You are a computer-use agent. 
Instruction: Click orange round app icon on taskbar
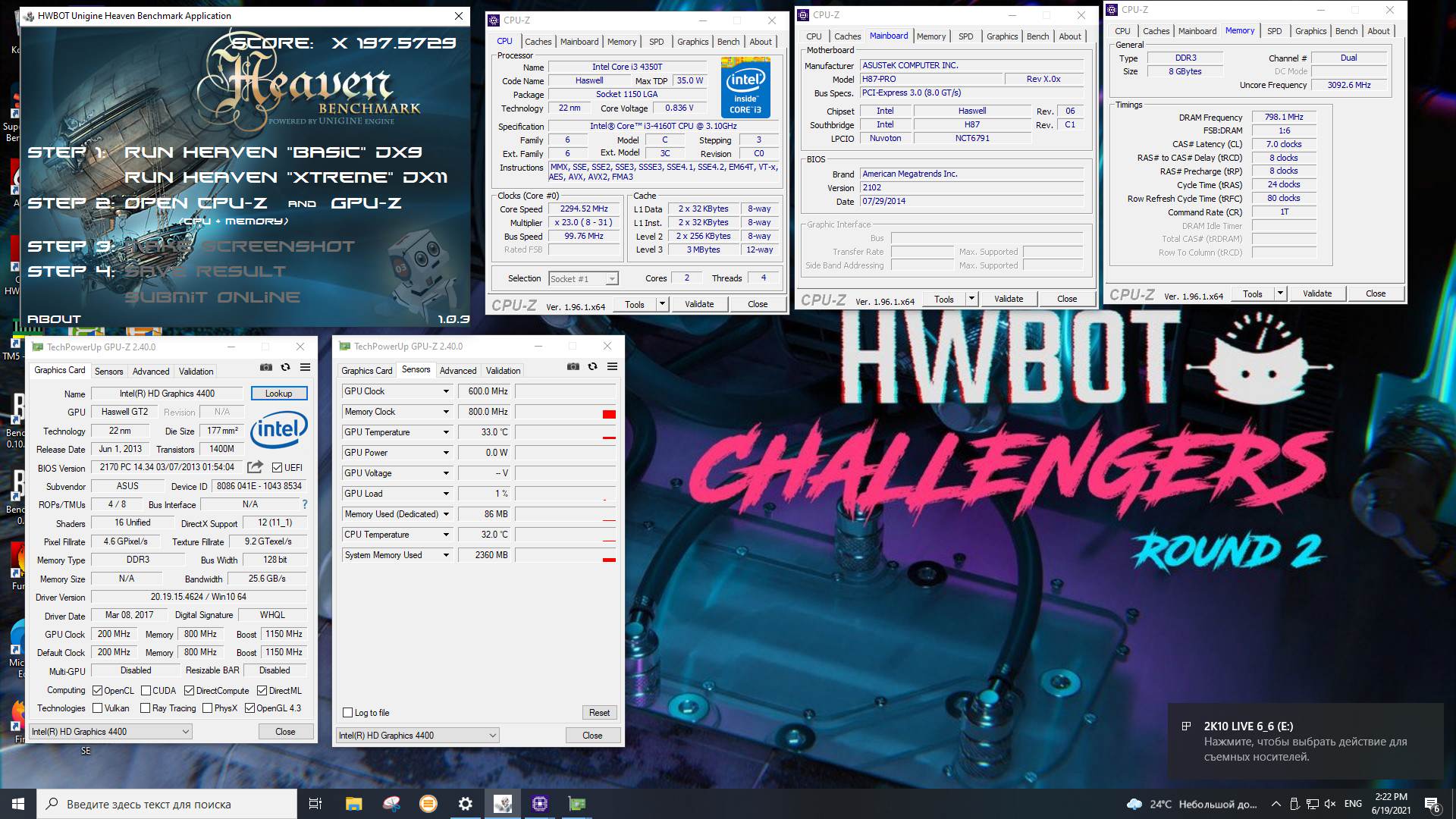pyautogui.click(x=428, y=804)
